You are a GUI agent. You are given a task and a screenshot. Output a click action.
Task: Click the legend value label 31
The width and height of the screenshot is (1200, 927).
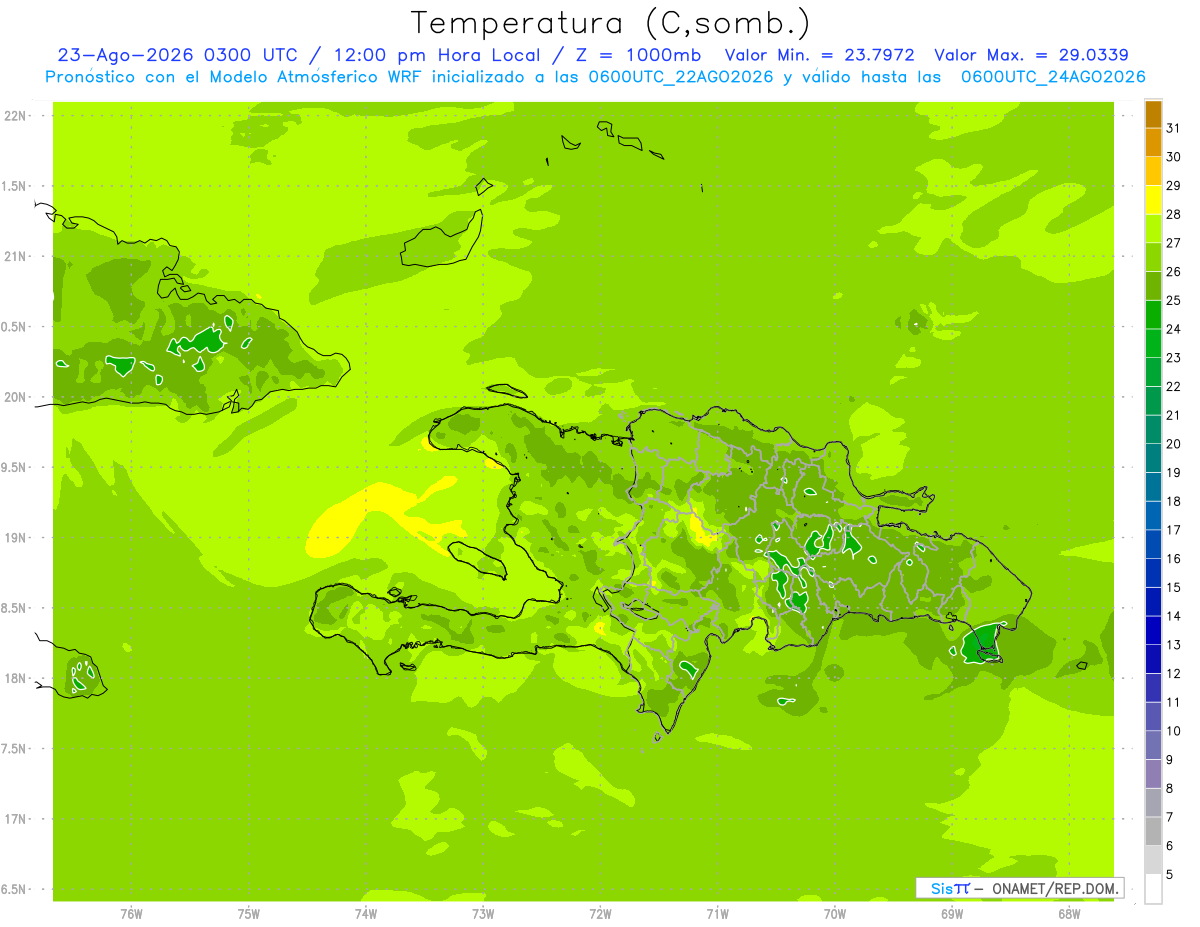point(1173,128)
